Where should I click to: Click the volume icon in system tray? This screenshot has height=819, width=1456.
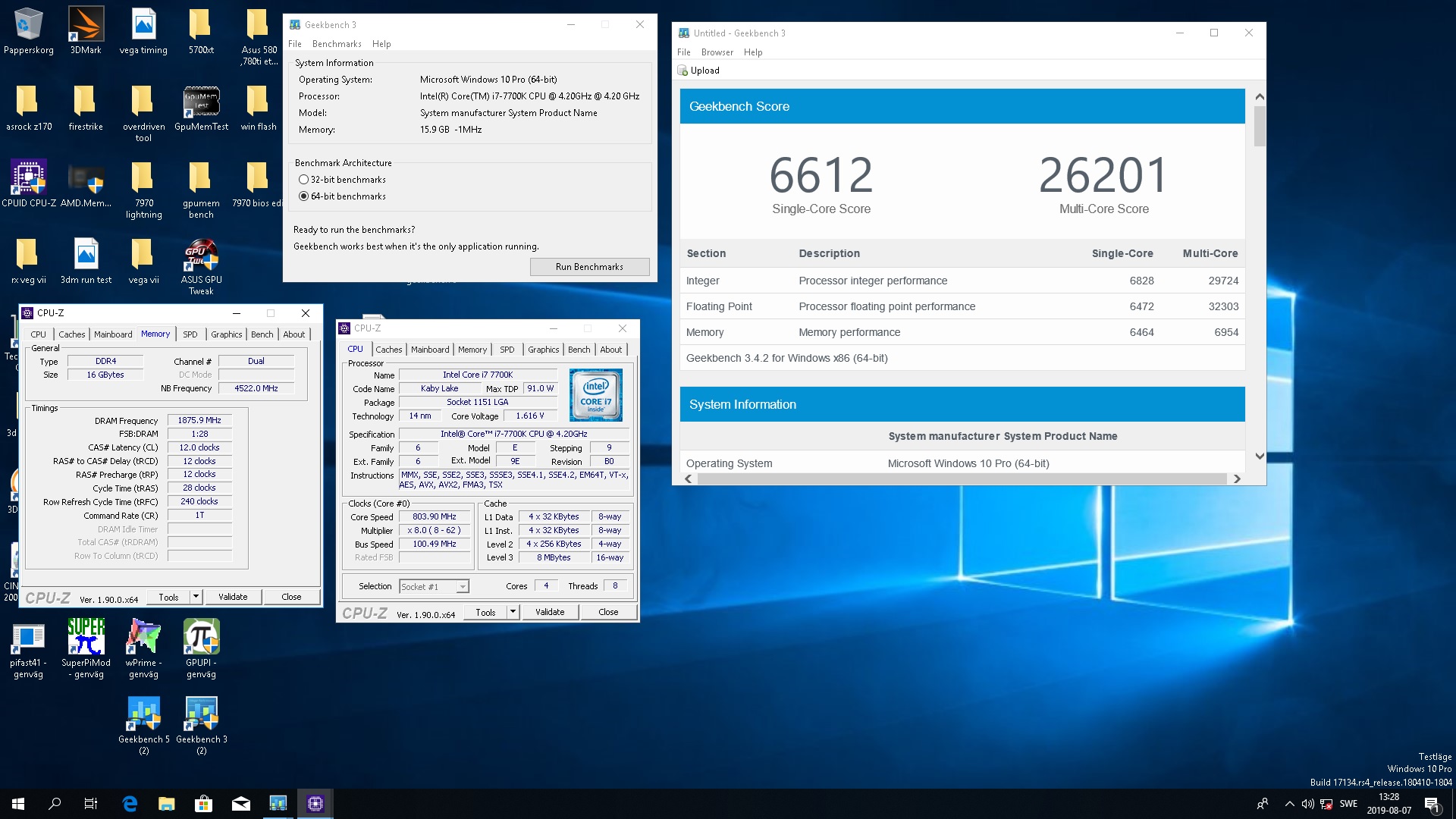pos(1307,804)
